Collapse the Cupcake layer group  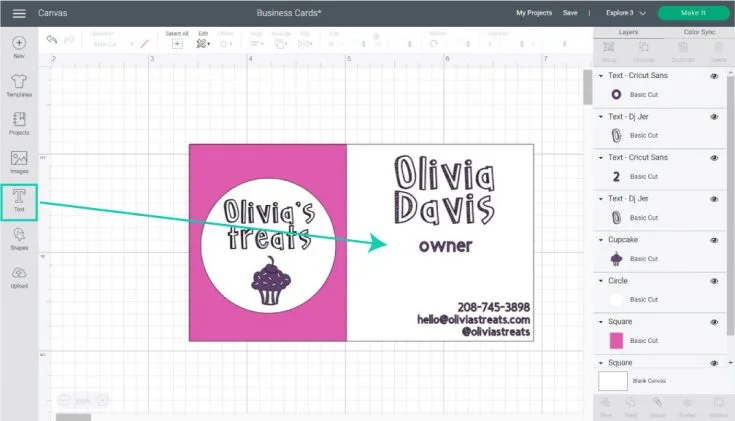pyautogui.click(x=600, y=240)
